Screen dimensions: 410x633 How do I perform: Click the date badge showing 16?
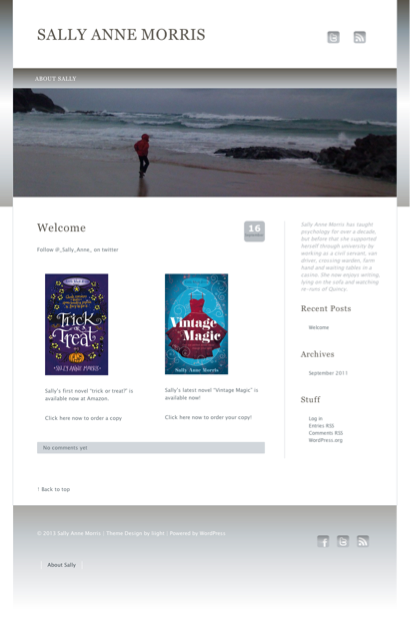(254, 231)
